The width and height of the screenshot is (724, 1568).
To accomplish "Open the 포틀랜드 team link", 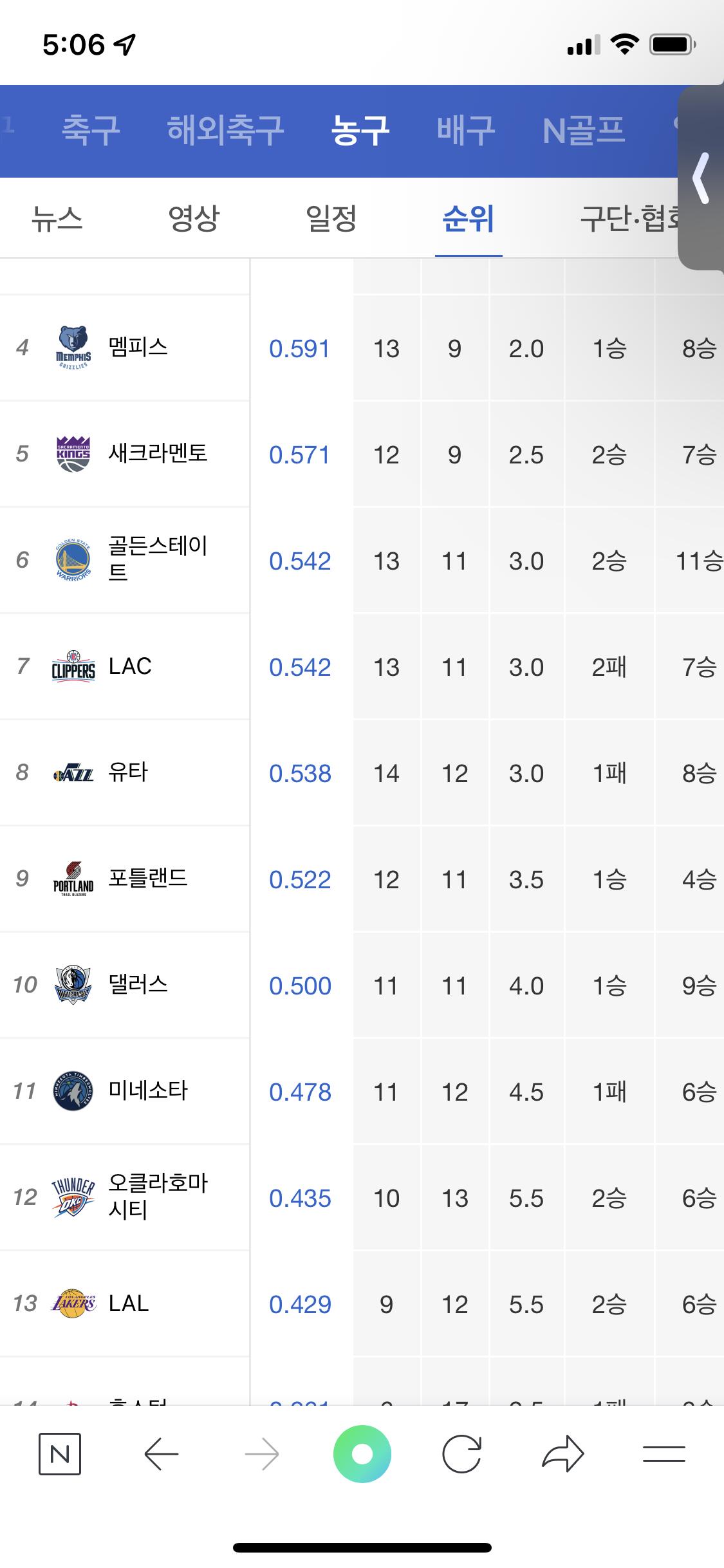I will pyautogui.click(x=148, y=878).
